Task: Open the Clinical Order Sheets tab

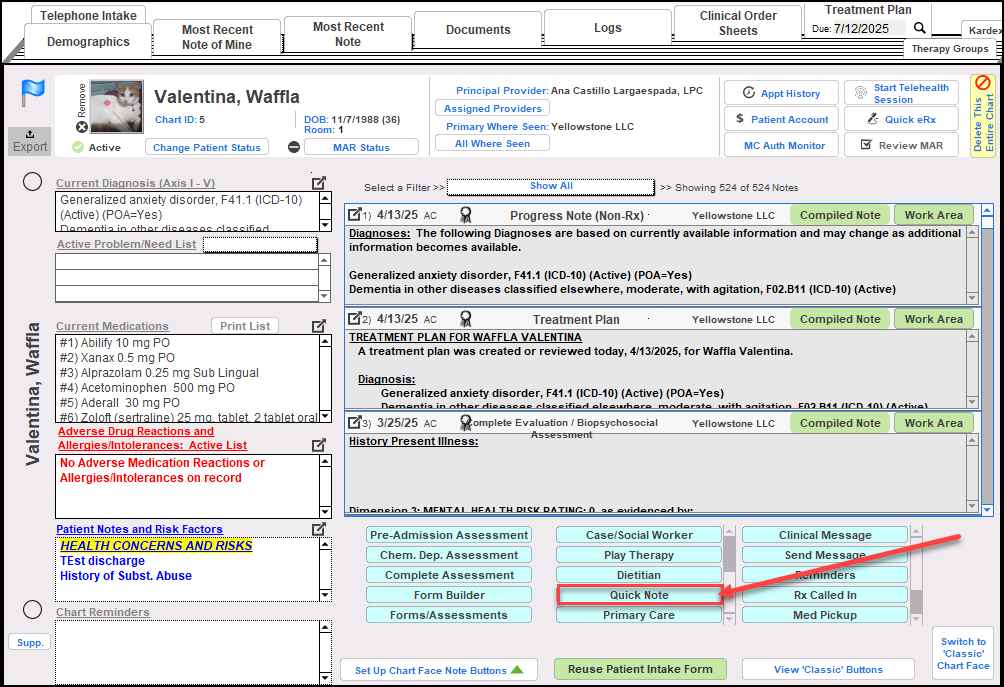Action: coord(738,23)
